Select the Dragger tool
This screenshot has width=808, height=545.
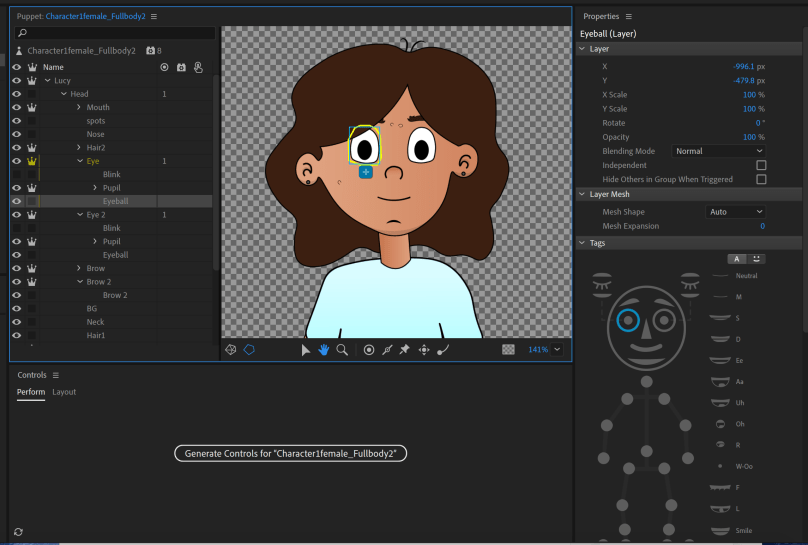point(424,350)
